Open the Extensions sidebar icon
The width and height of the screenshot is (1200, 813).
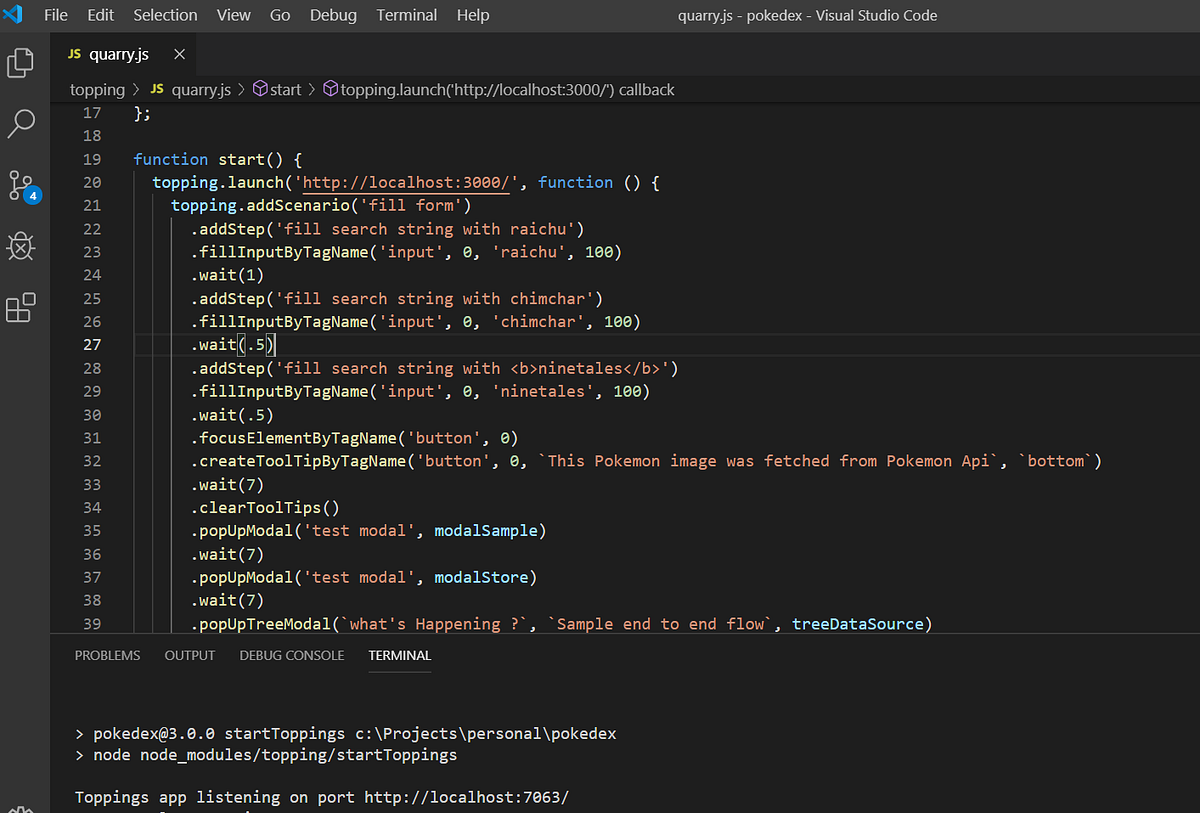click(20, 308)
